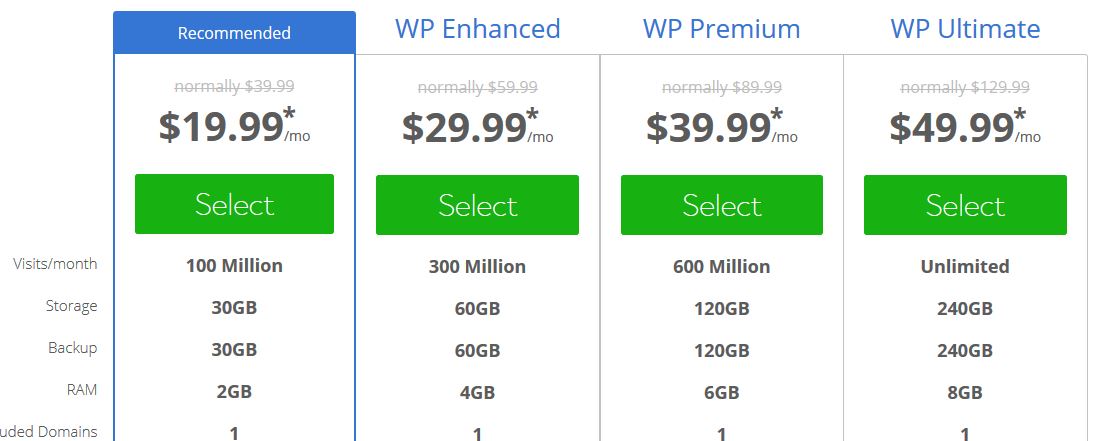Viewport: 1094px width, 441px height.
Task: Open the WP Enhanced plan heading
Action: tap(477, 29)
